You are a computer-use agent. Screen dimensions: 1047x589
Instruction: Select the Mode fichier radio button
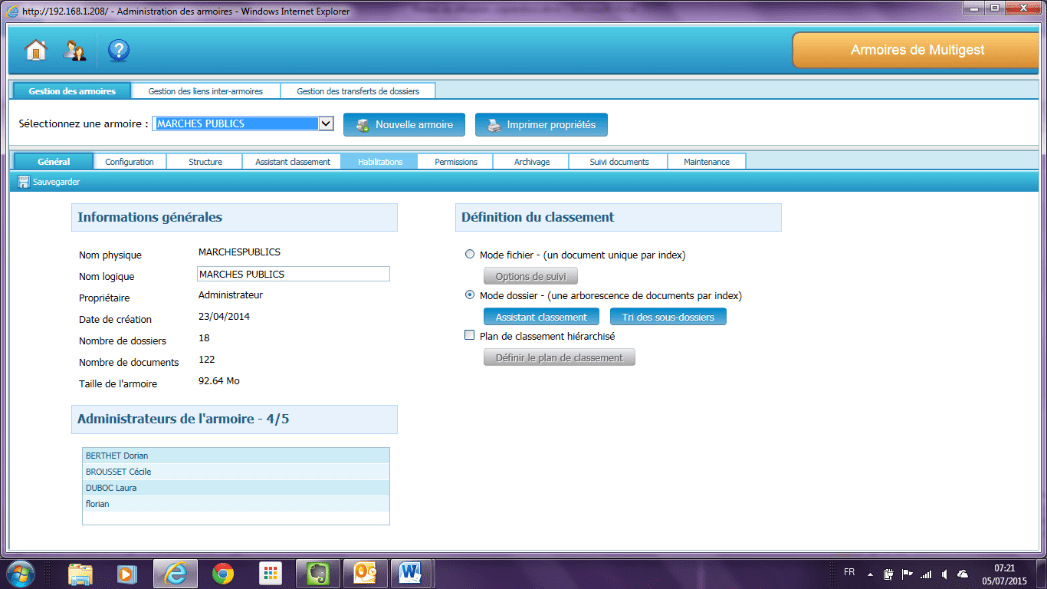(470, 255)
